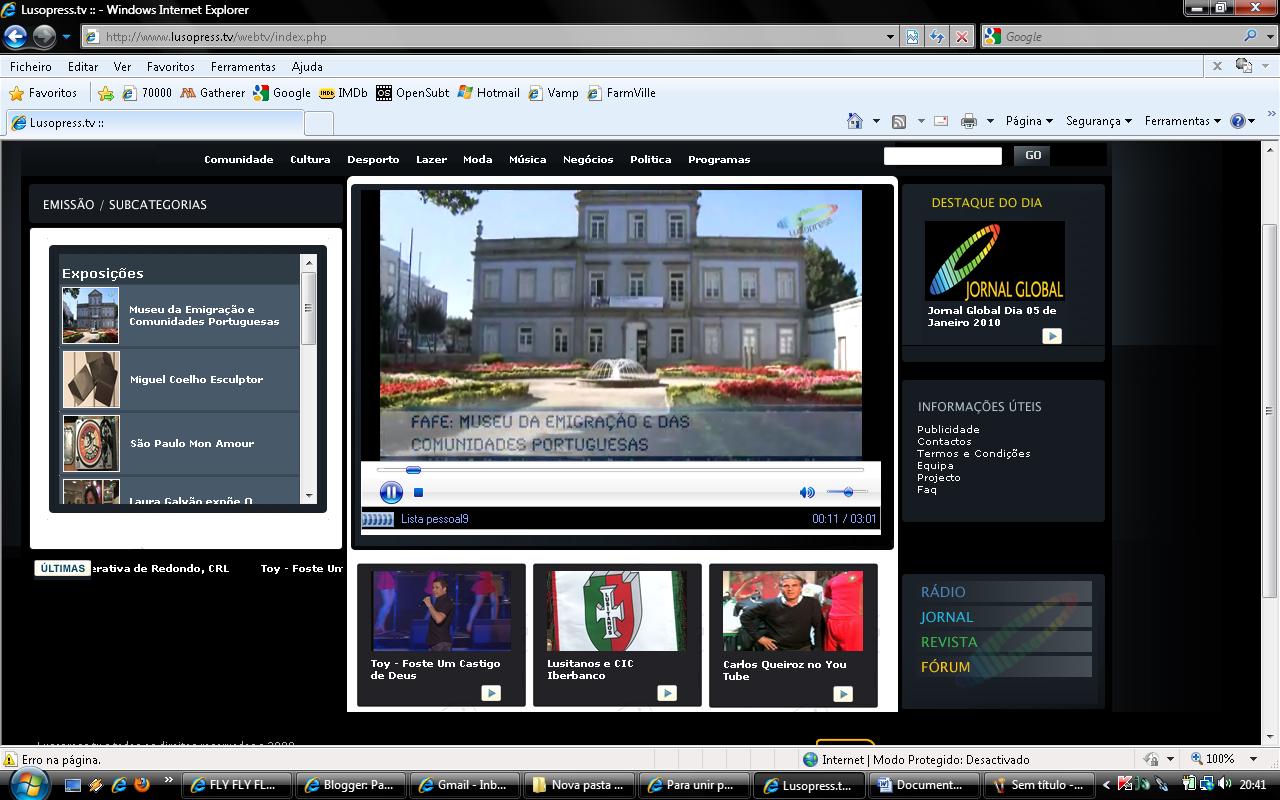Viewport: 1280px width, 800px height.
Task: Open the Publicidade link
Action: click(948, 429)
